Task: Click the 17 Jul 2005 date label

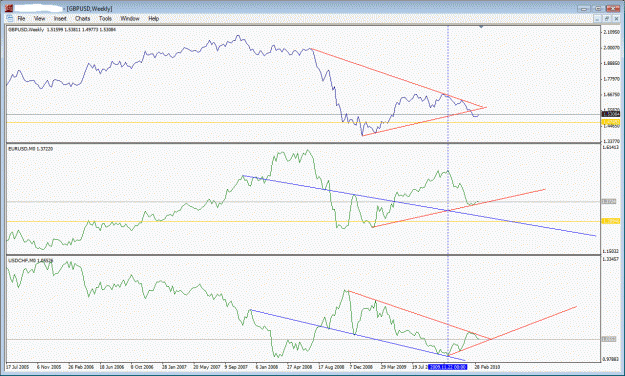Action: 18,367
